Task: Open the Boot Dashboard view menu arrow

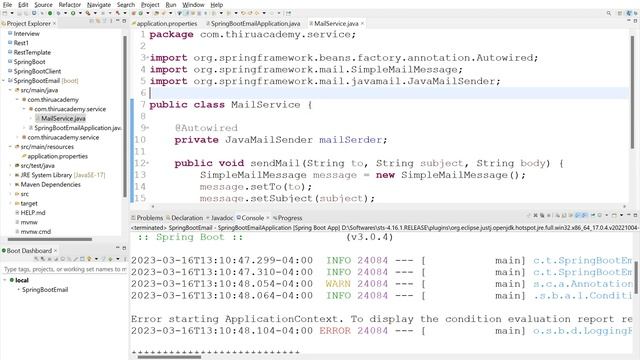Action: tap(118, 259)
